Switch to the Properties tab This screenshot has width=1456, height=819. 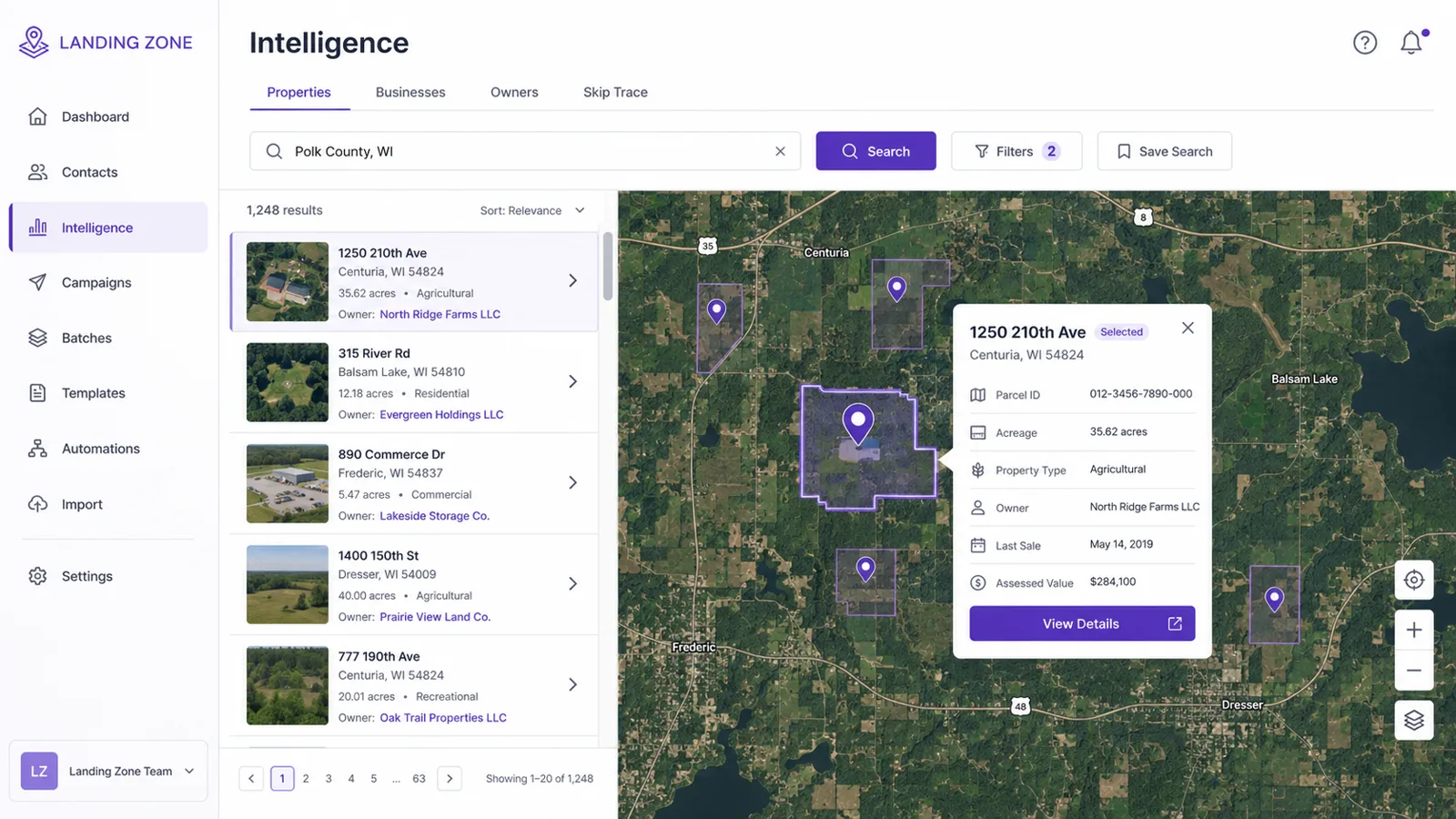click(x=298, y=92)
